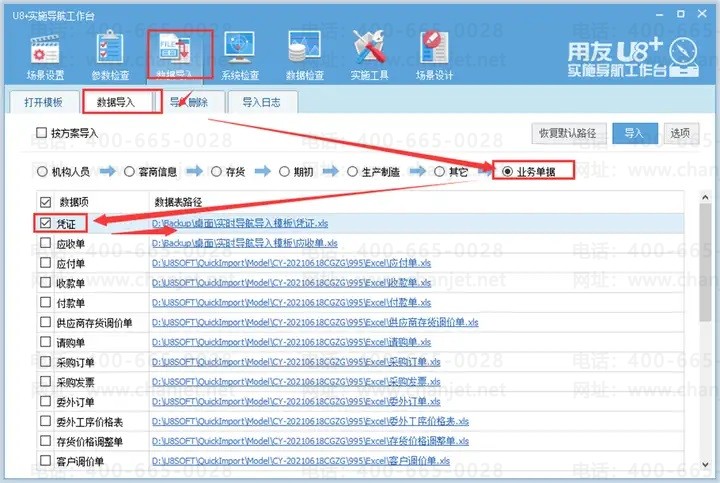Open the 采购订单.xls path link
Image resolution: width=720 pixels, height=483 pixels.
coord(296,362)
